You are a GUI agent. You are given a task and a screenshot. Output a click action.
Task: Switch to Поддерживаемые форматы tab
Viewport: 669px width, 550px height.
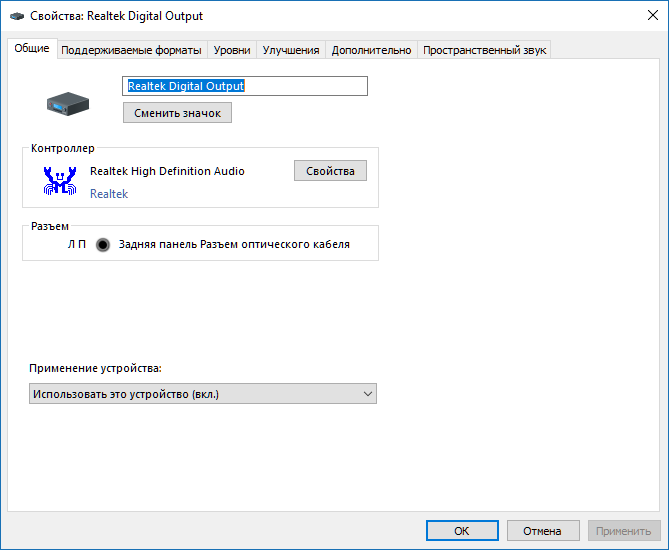coord(131,50)
